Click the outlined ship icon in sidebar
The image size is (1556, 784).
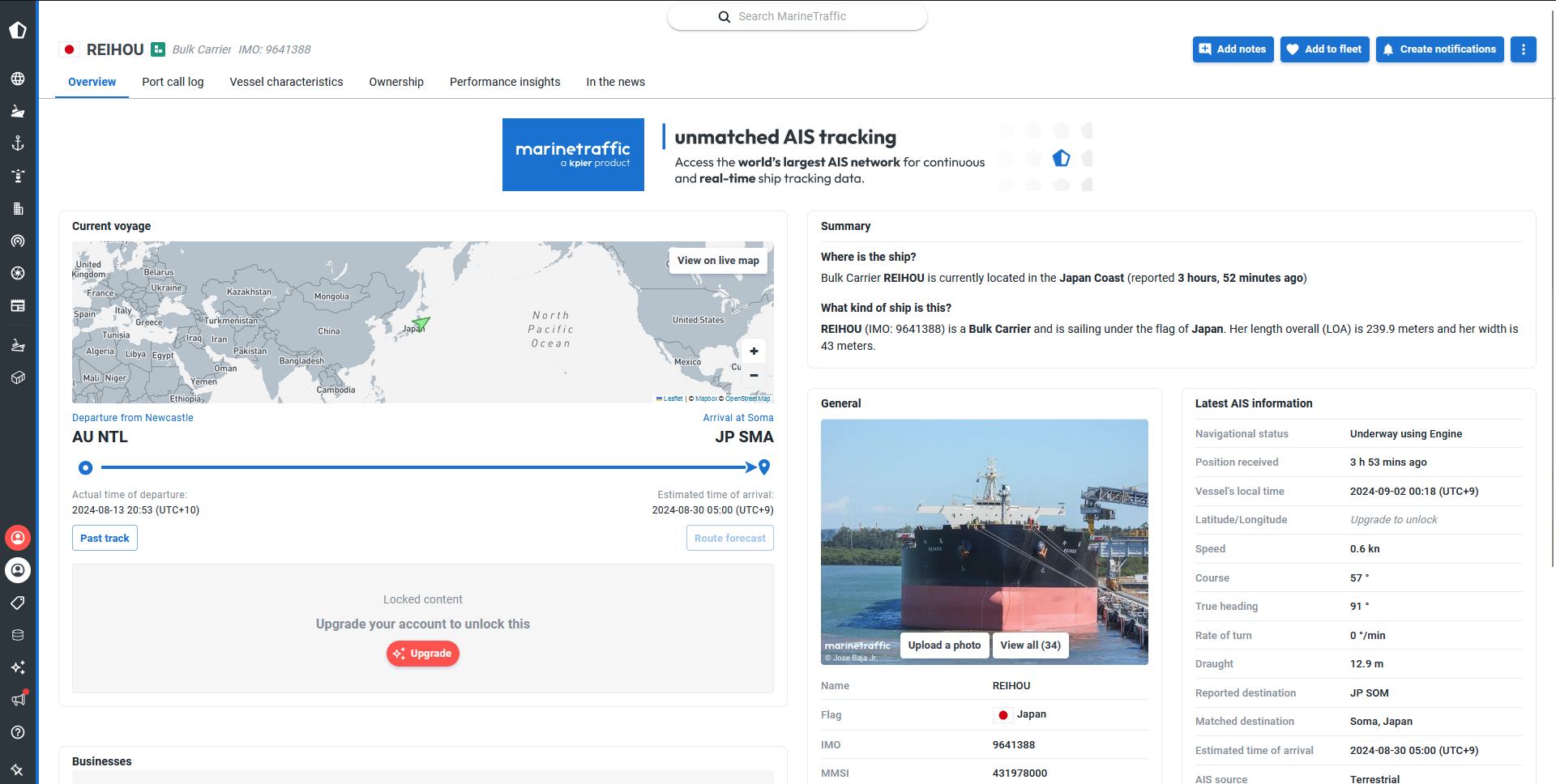(x=18, y=345)
